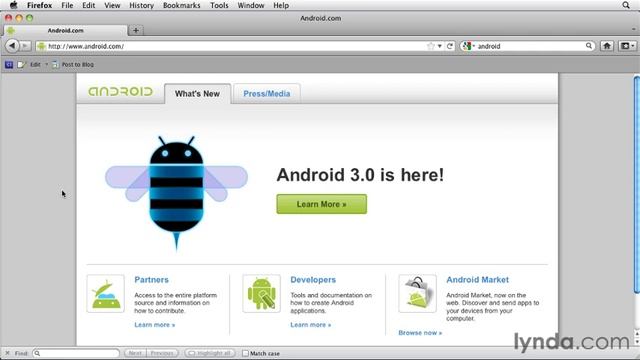Click the Android favicon in the URL bar

pos(41,46)
